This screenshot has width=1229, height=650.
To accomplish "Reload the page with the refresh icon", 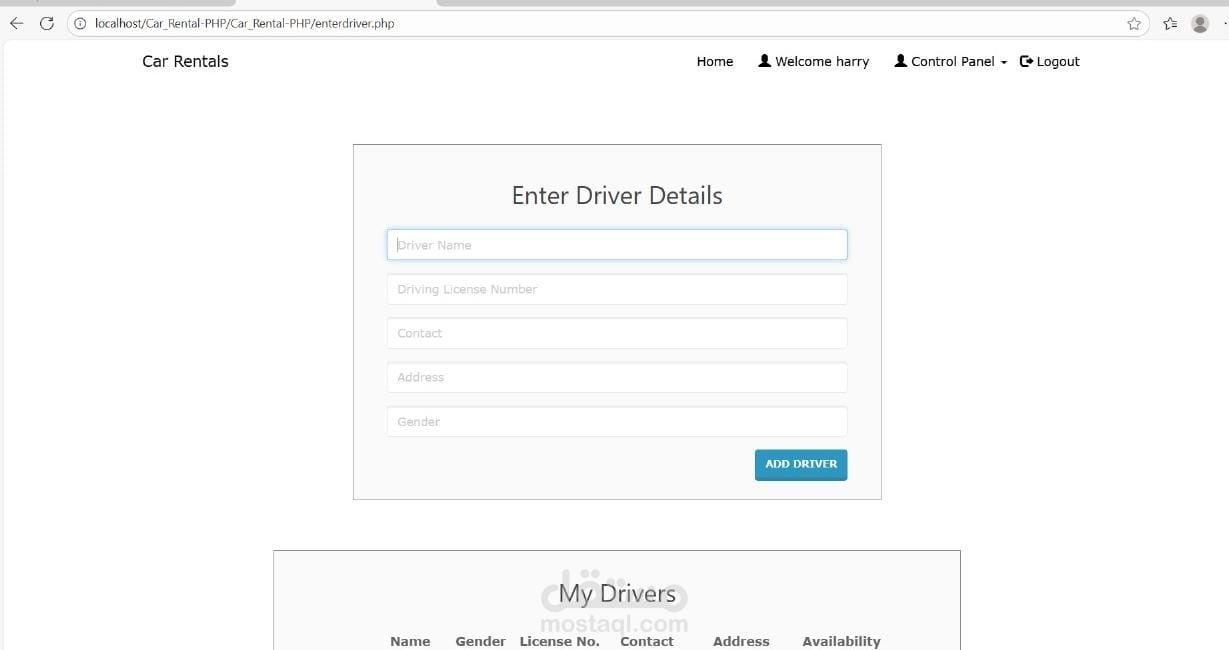I will pyautogui.click(x=46, y=23).
